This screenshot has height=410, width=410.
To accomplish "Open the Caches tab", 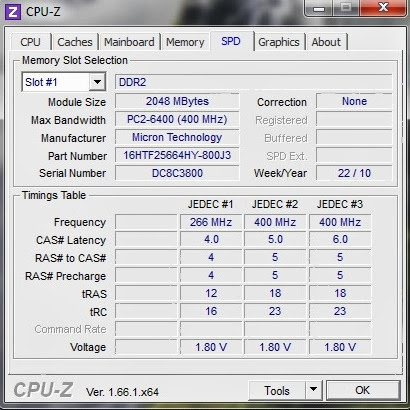I will click(75, 42).
